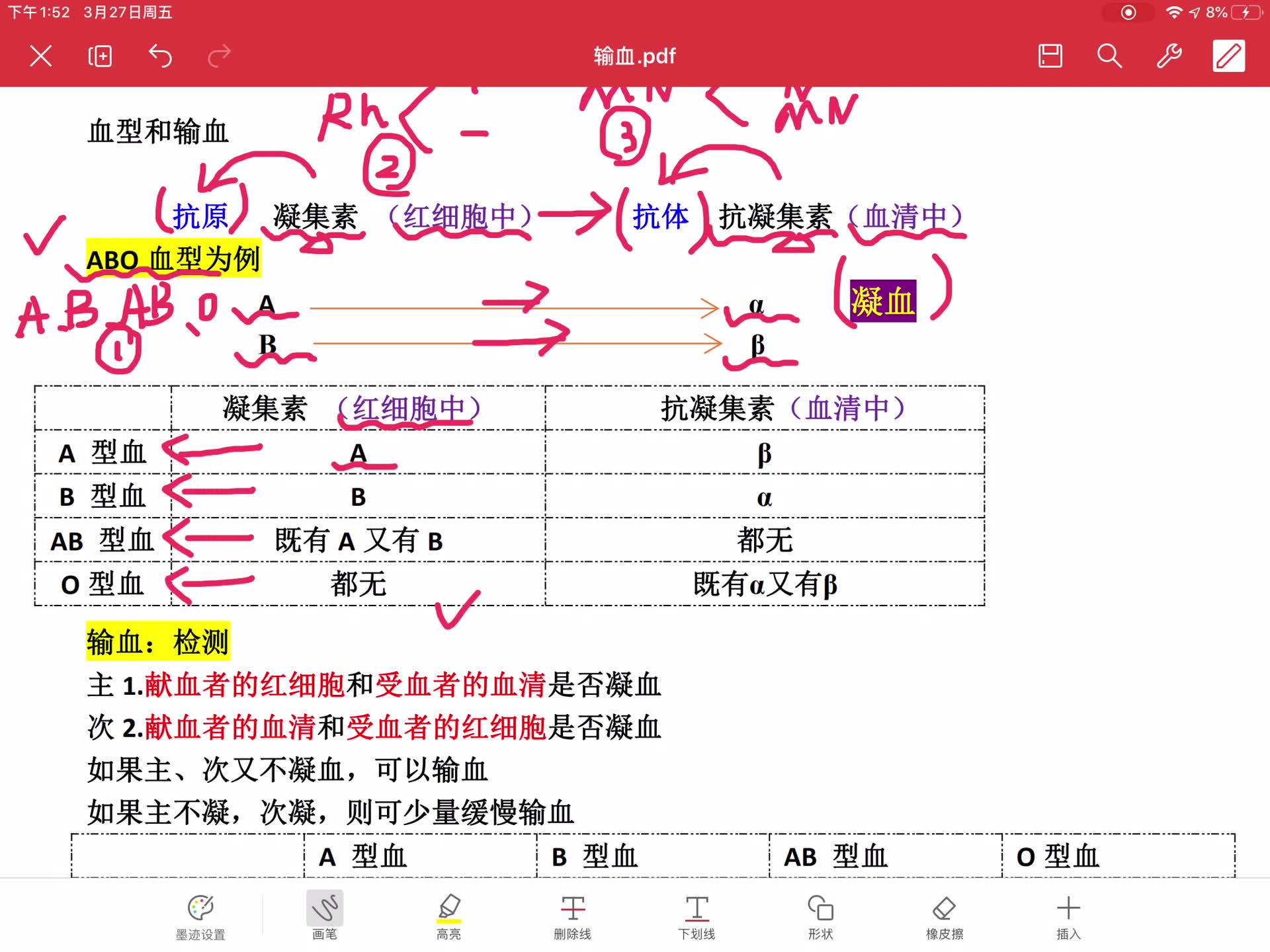This screenshot has width=1270, height=952.
Task: Close the document with the X icon
Action: [x=41, y=56]
